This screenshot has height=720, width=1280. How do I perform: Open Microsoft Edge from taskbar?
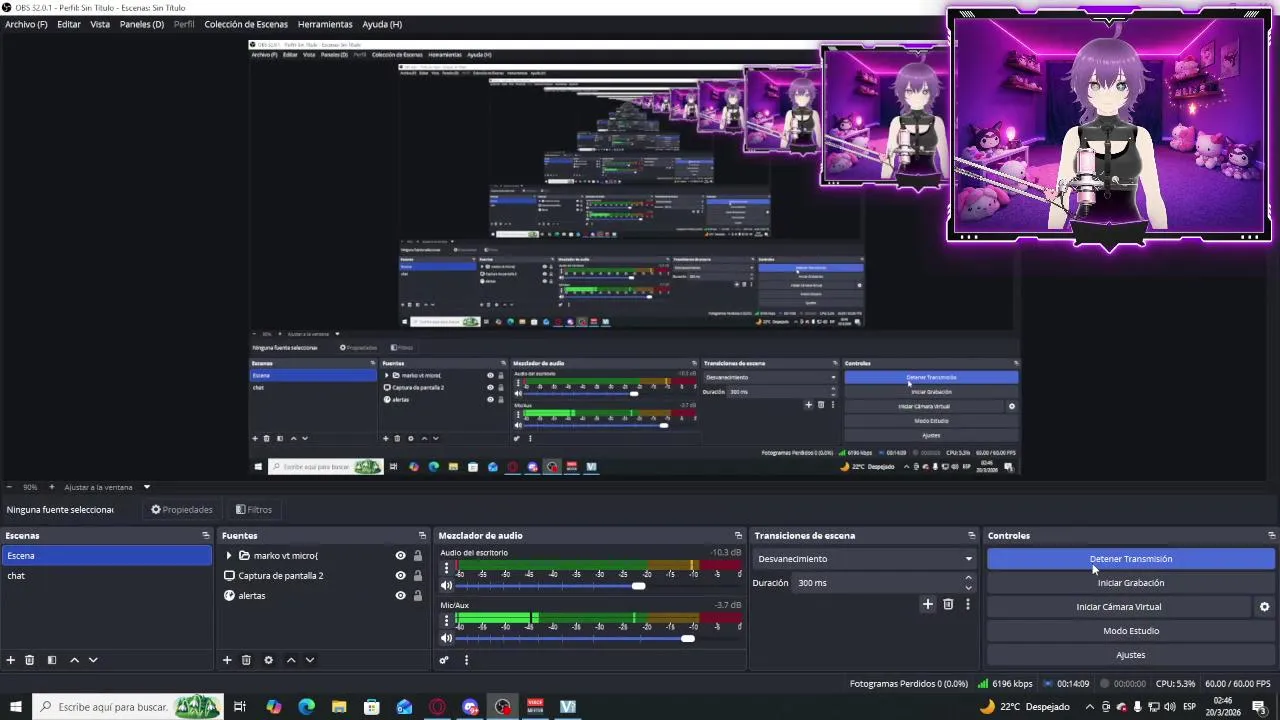[x=307, y=707]
